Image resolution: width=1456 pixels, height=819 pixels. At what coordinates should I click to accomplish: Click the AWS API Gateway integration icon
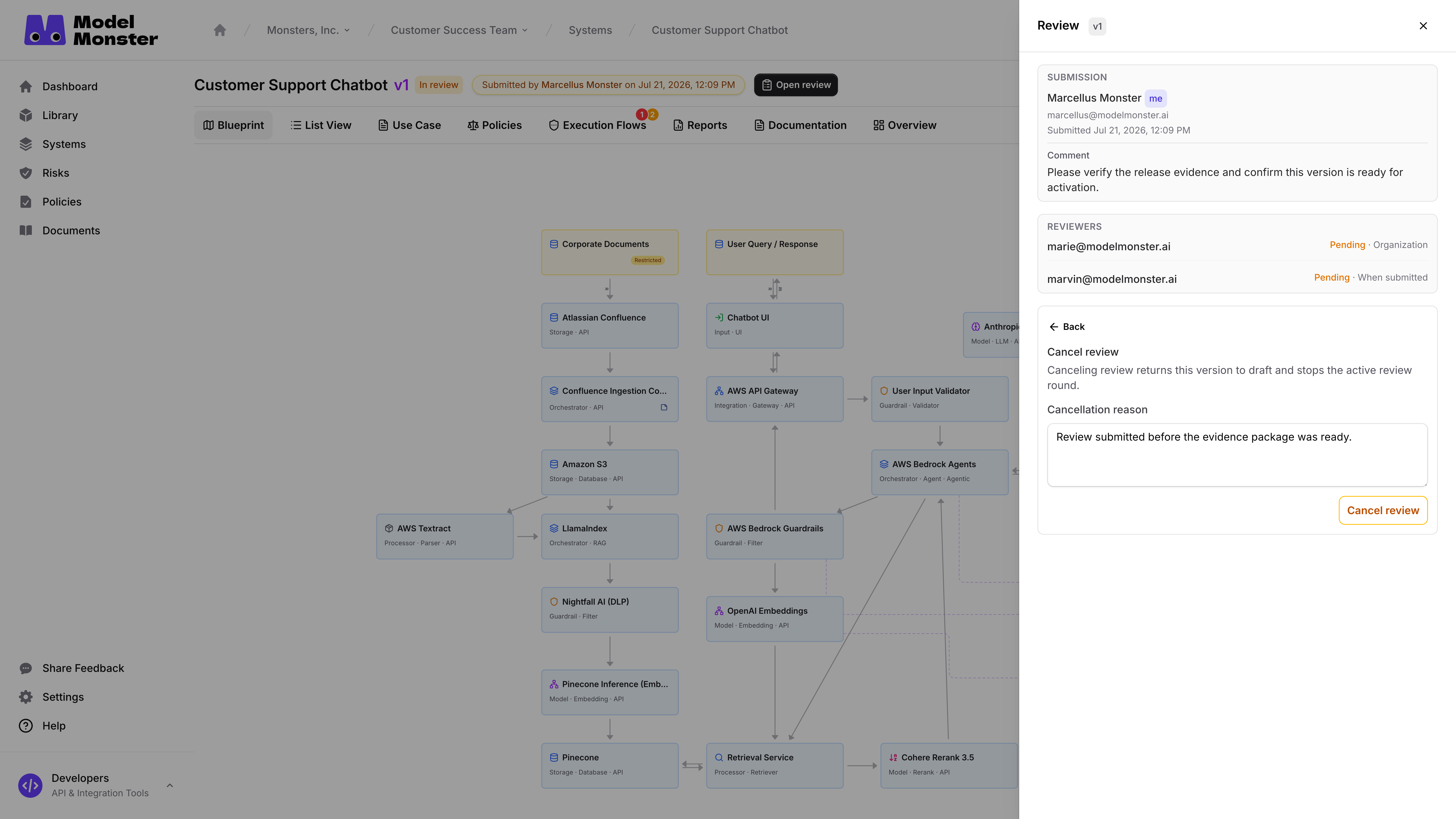click(x=719, y=391)
